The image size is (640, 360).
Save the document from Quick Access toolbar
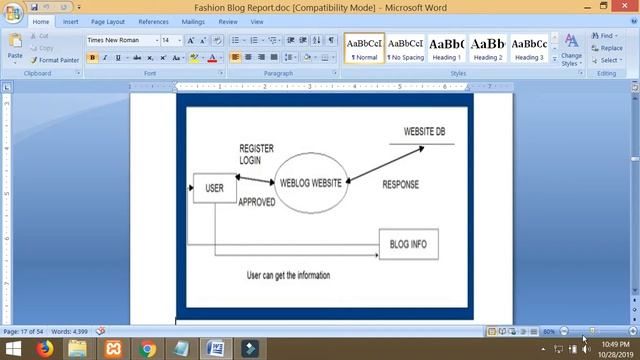tap(34, 7)
